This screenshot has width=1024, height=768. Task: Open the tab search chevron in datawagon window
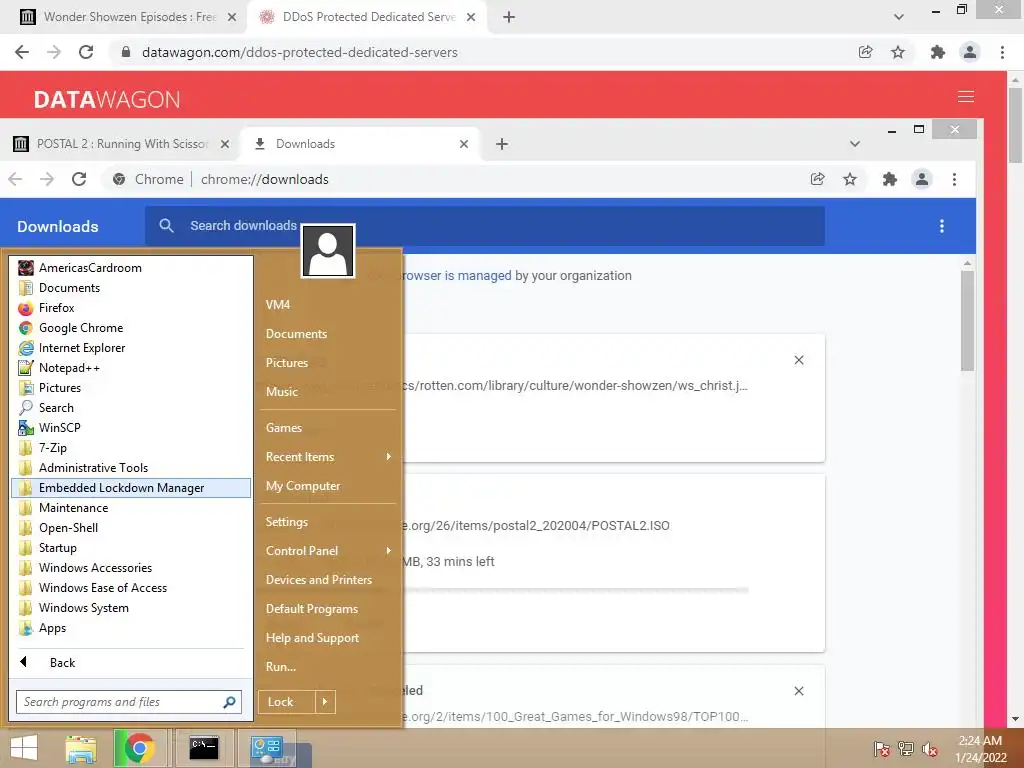(x=899, y=17)
